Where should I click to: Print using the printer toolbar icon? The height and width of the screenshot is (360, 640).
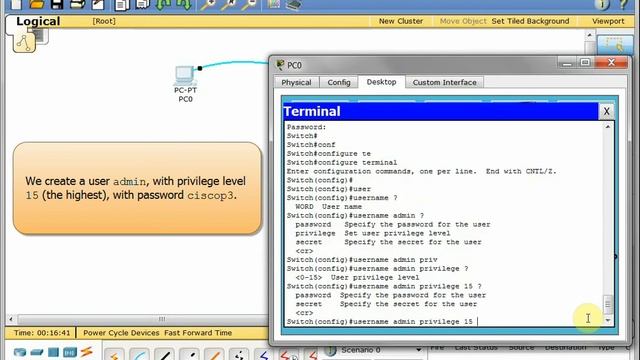[77, 4]
